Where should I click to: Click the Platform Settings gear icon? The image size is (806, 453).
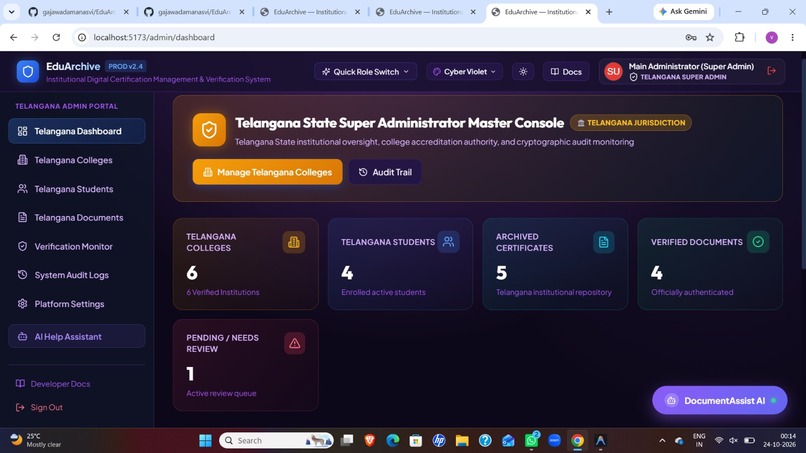(x=22, y=304)
